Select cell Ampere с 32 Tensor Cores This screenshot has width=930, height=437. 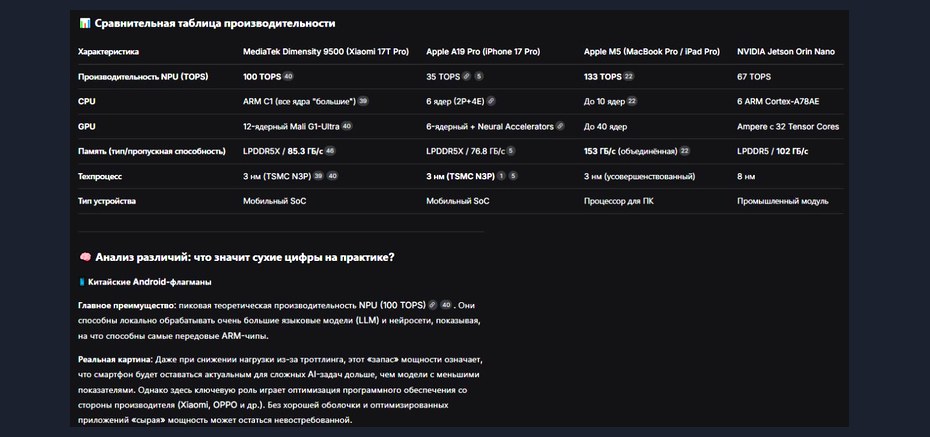click(788, 126)
